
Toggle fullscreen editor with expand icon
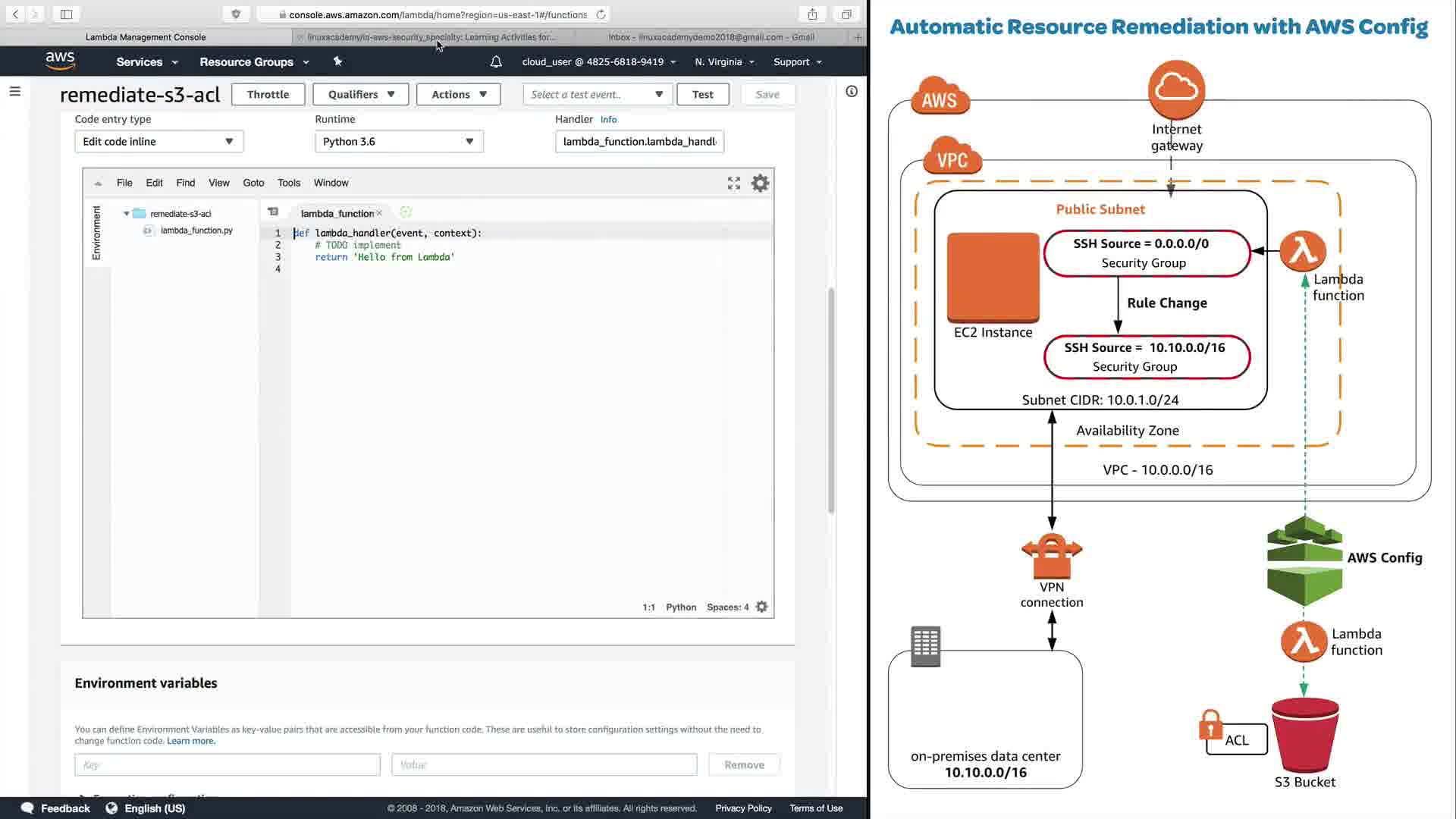tap(733, 183)
